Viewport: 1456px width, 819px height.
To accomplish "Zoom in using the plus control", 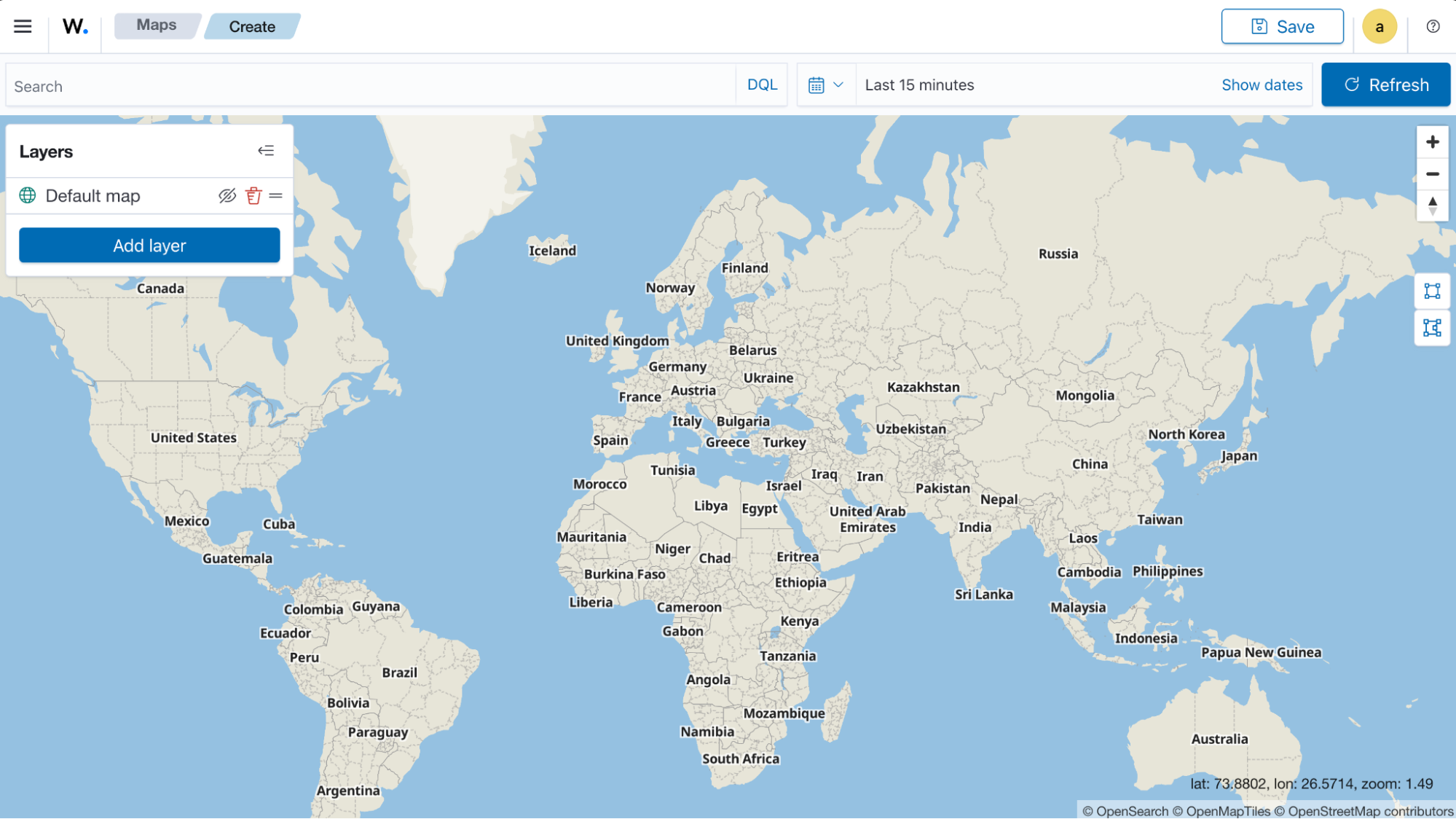I will [x=1431, y=141].
